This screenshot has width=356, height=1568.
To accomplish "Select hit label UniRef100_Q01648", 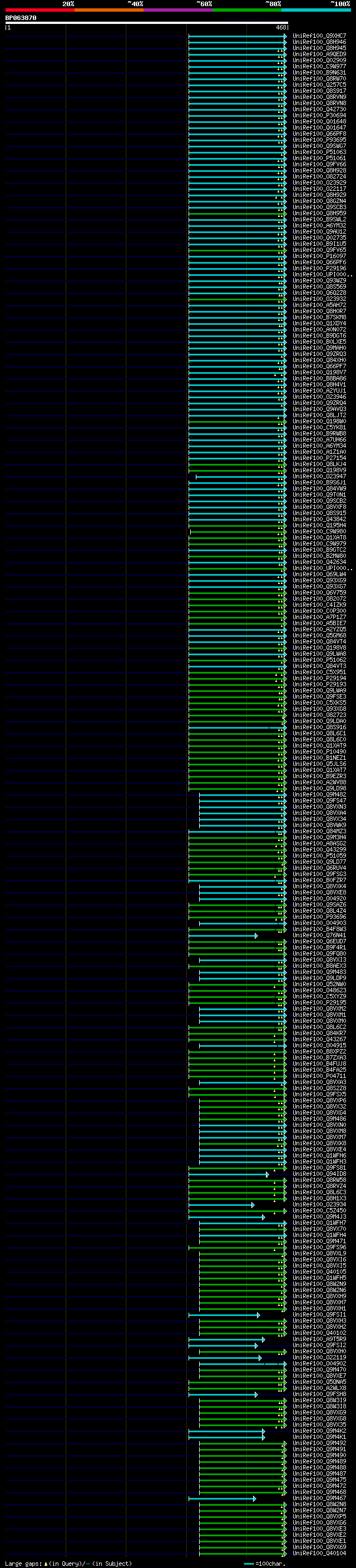I will [319, 122].
